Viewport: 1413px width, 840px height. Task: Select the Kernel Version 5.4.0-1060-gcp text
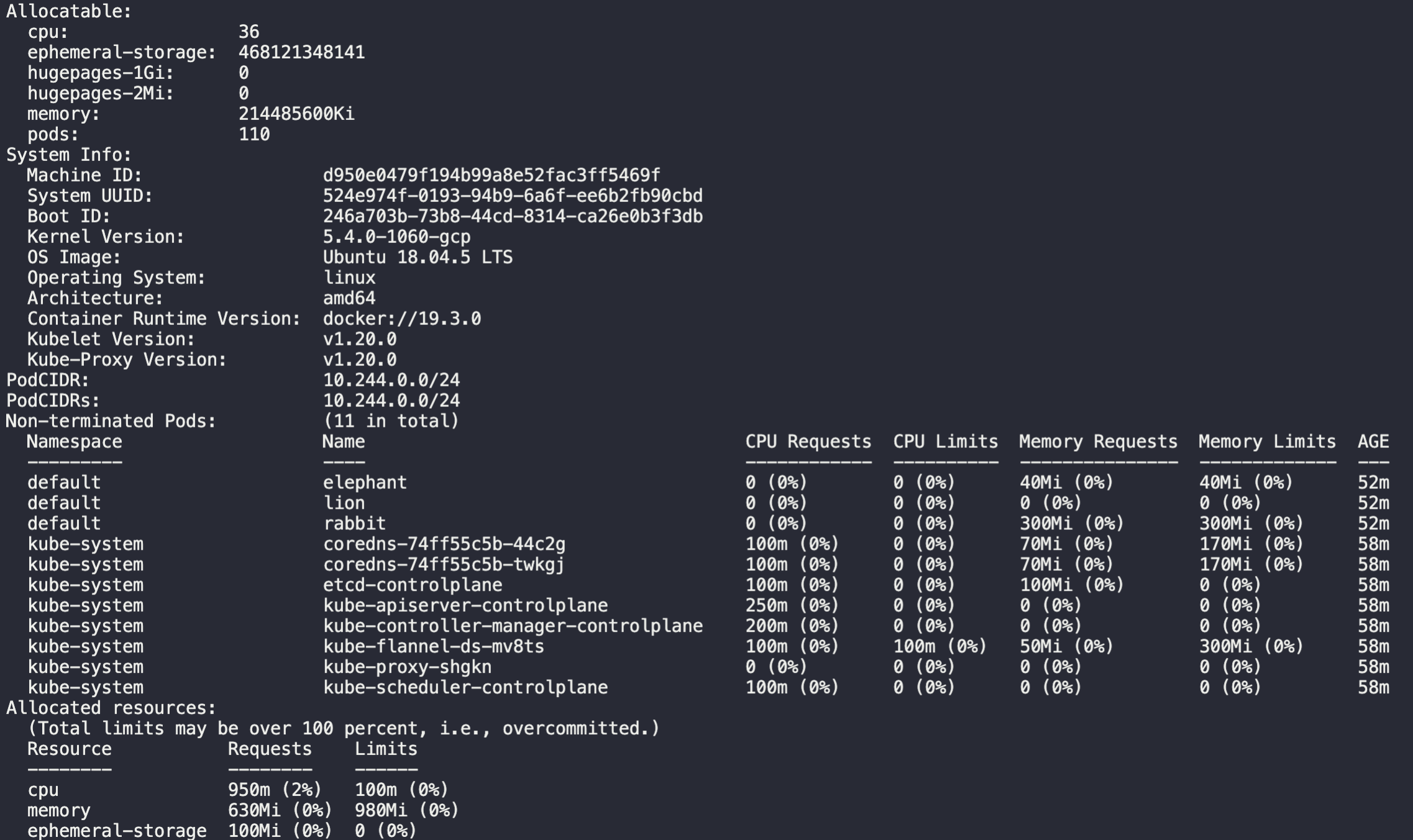tap(396, 237)
